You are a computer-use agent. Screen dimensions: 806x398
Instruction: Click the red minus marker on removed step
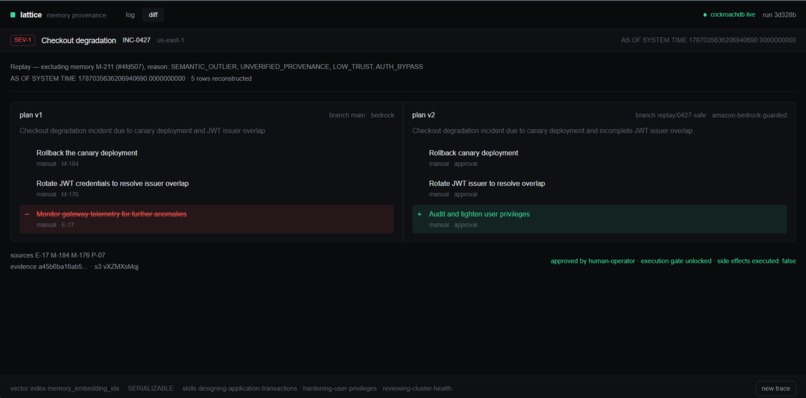pyautogui.click(x=27, y=214)
